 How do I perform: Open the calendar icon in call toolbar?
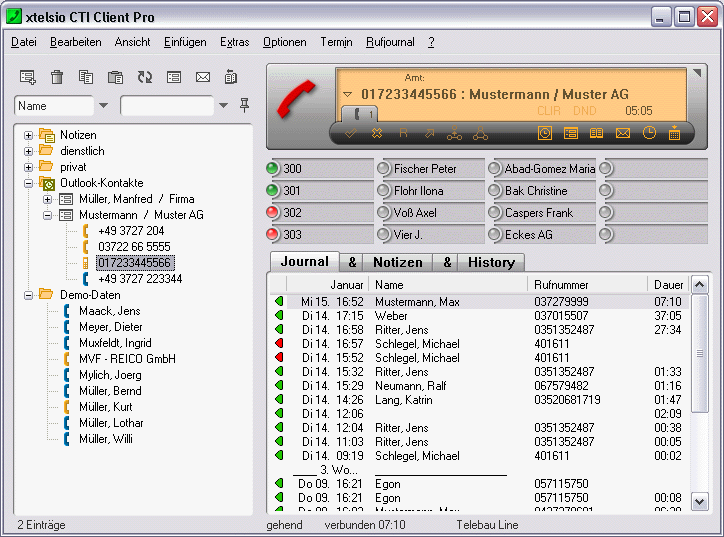click(x=675, y=133)
